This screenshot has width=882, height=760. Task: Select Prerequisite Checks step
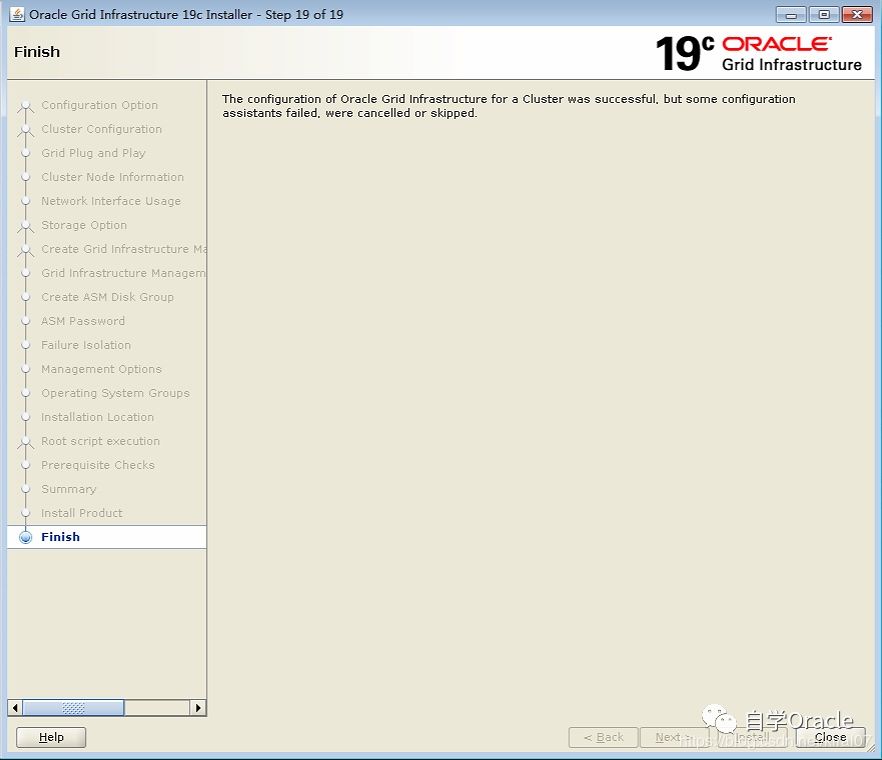(x=98, y=465)
